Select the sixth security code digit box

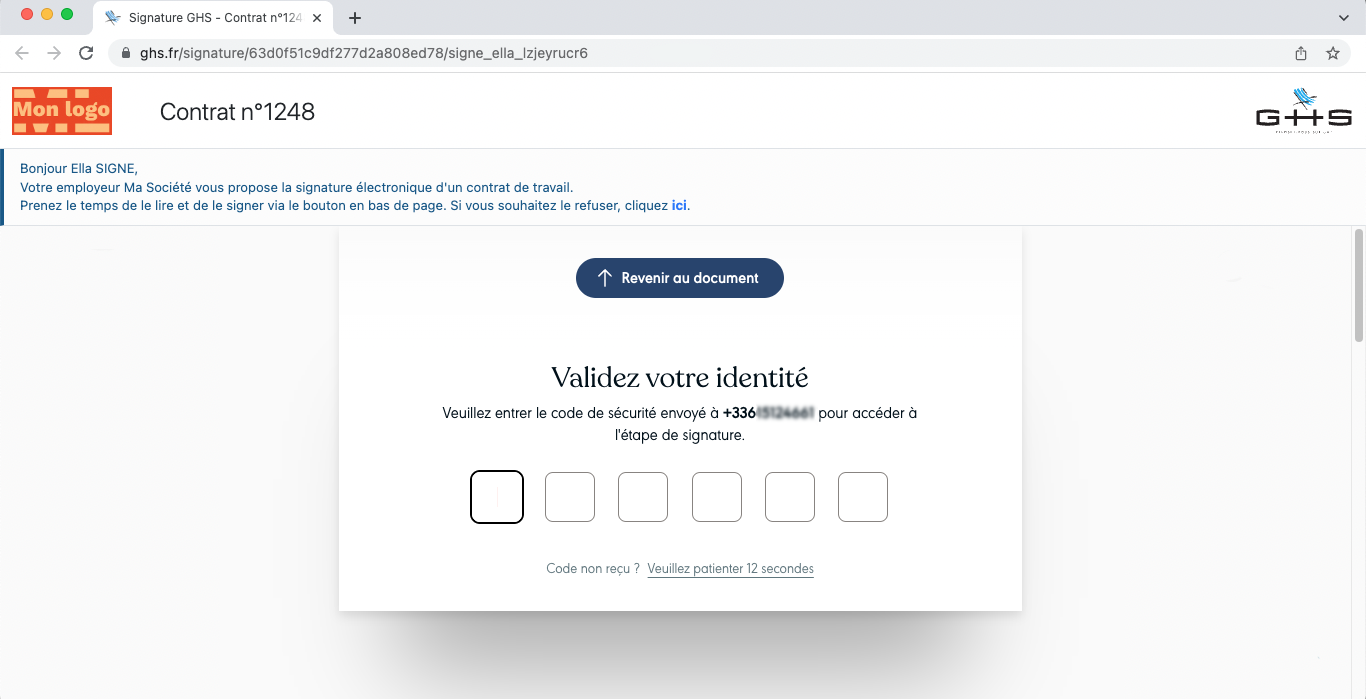click(863, 497)
